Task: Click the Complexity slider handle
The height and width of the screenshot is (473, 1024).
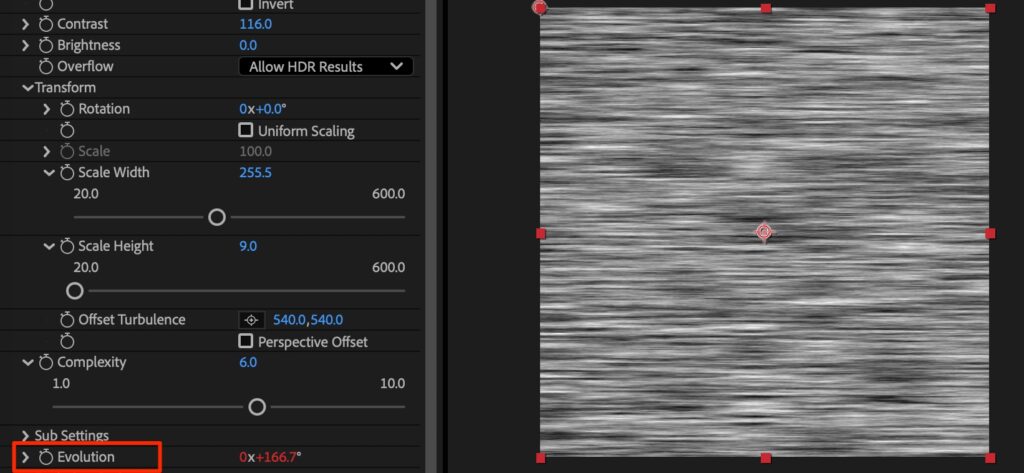Action: point(257,406)
